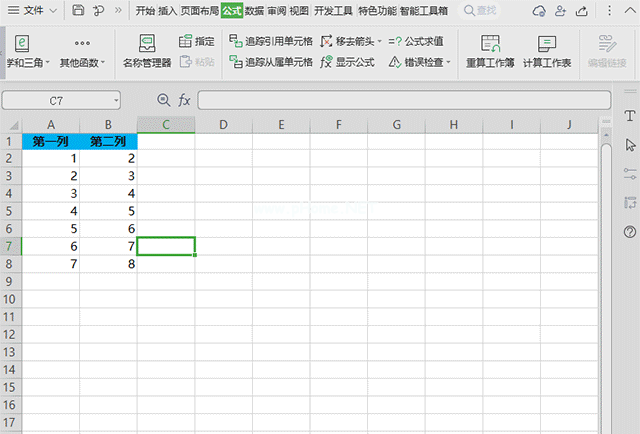640x434 pixels.
Task: Click 追踪引用单元格 trace precedents icon
Action: [236, 40]
